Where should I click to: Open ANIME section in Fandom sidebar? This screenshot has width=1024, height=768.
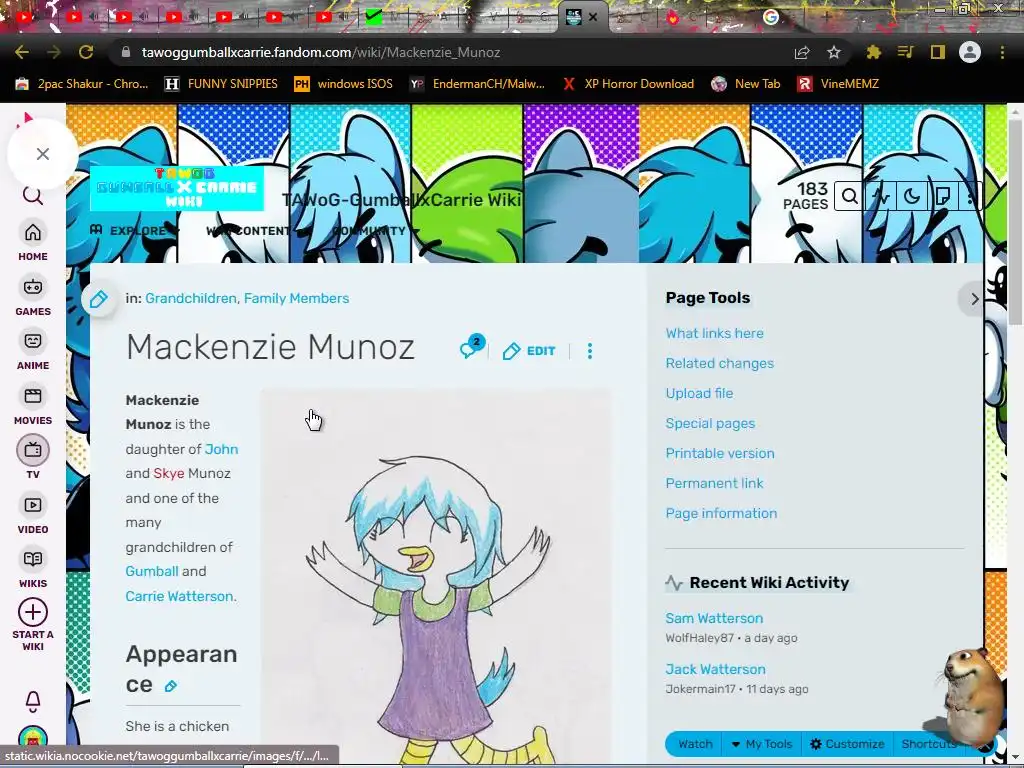(x=33, y=351)
